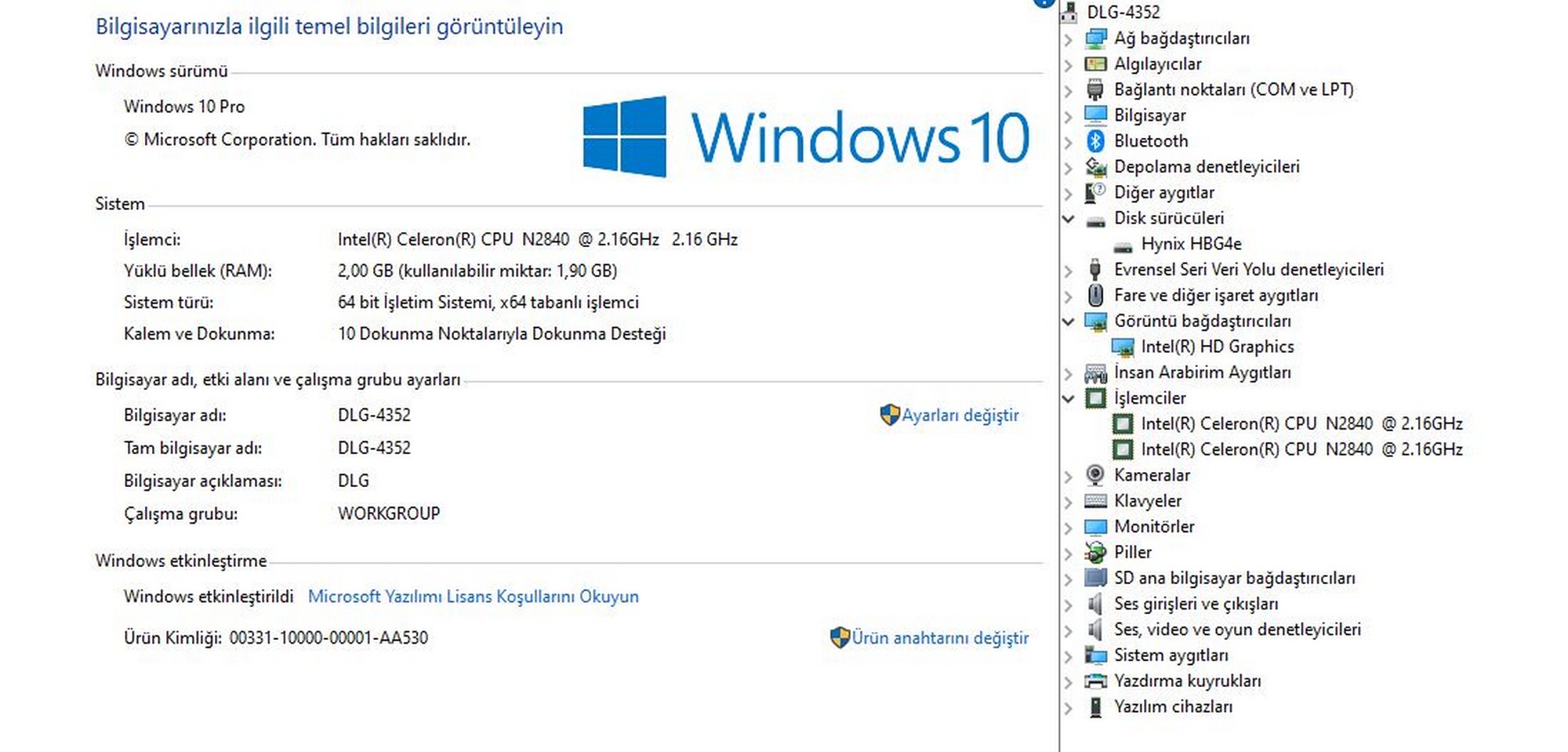Click the Yazdırma kuyrukları printer icon
This screenshot has width=1568, height=752.
click(1095, 681)
